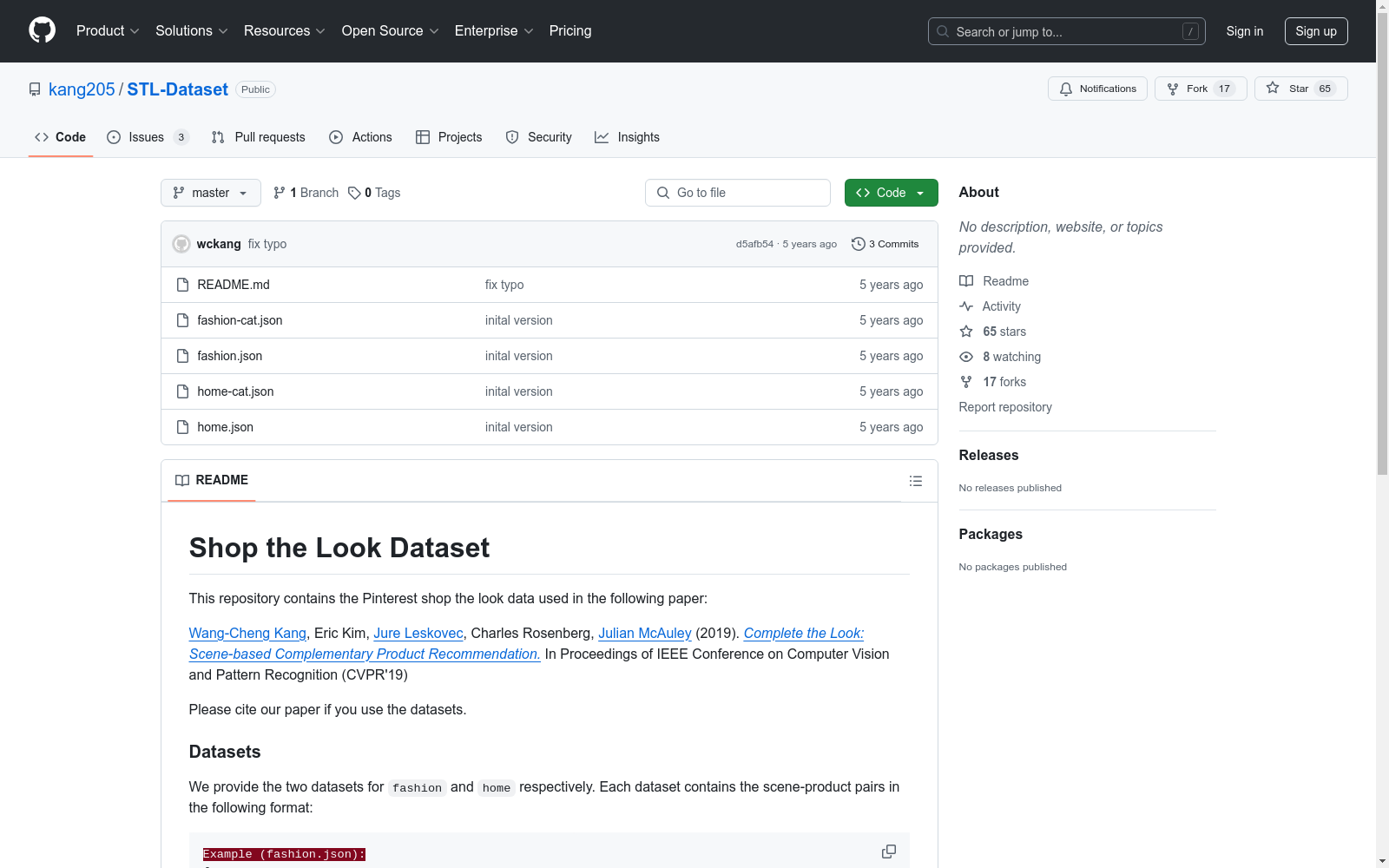This screenshot has width=1389, height=868.
Task: Open the wckang author link
Action: tap(219, 244)
